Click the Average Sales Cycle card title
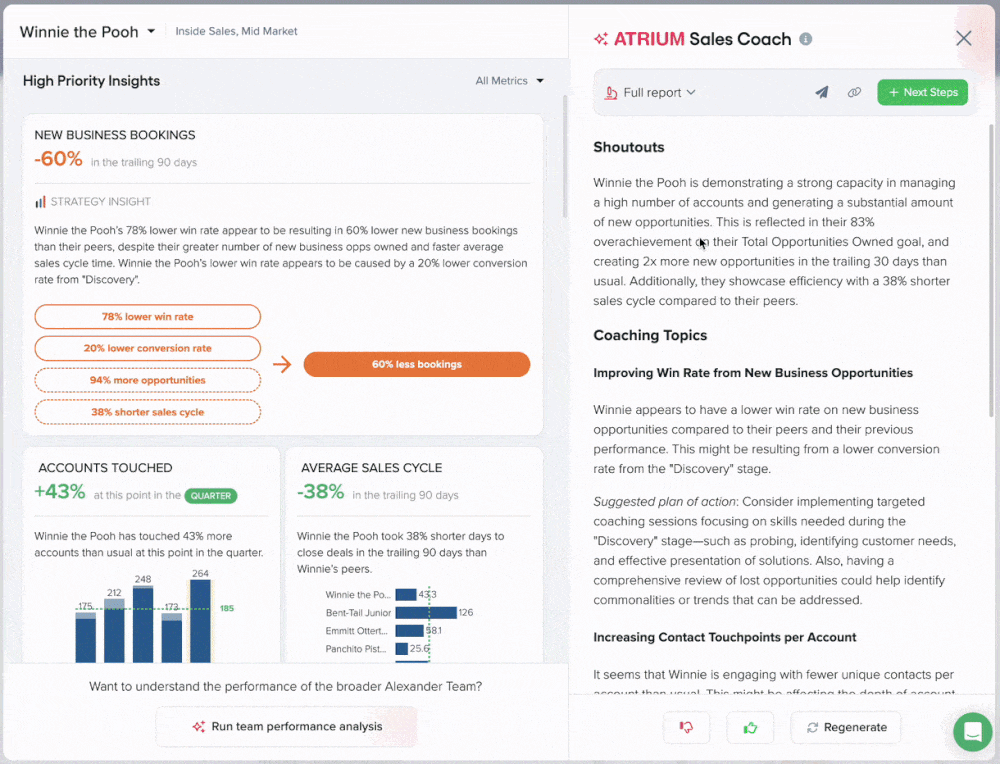The height and width of the screenshot is (764, 1000). (x=372, y=468)
